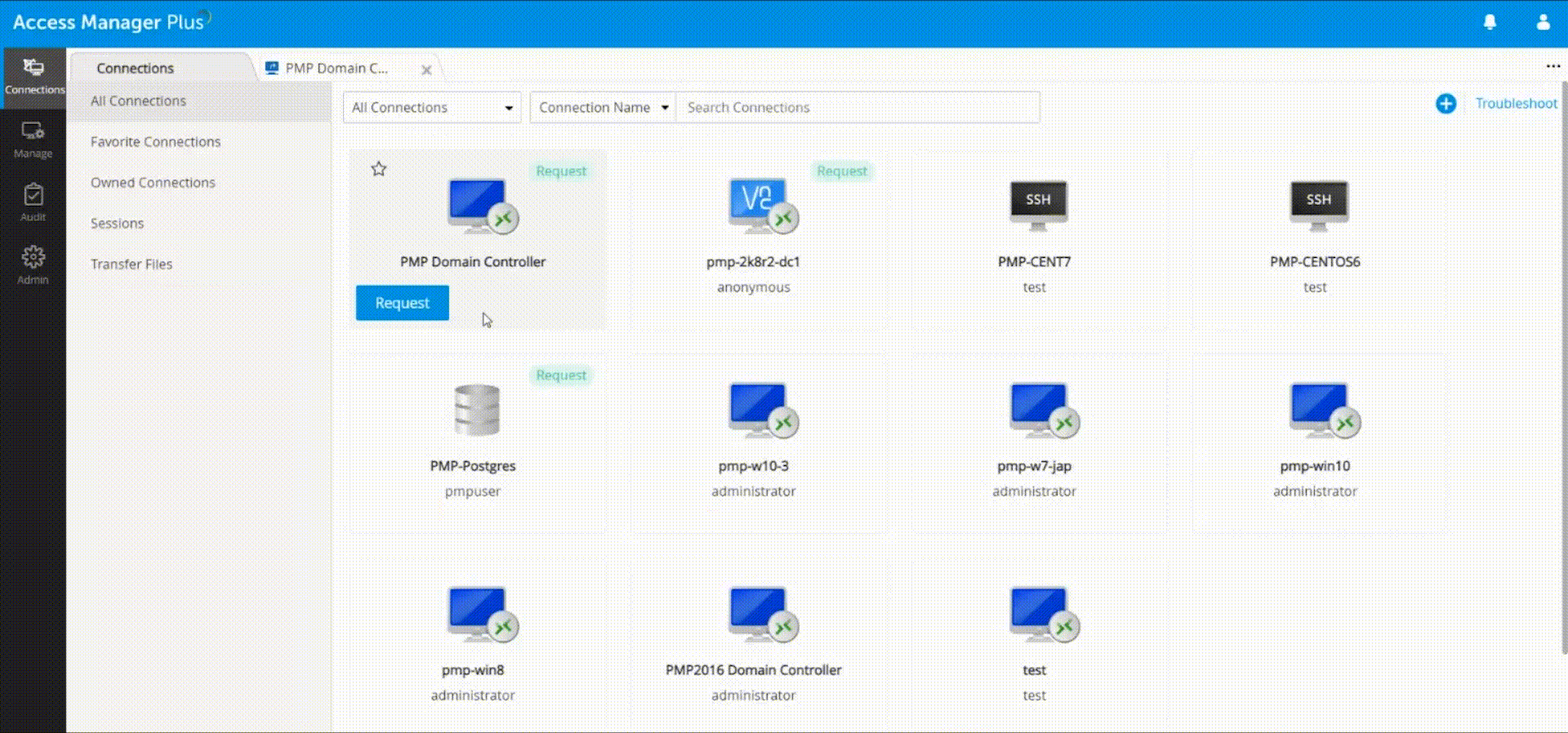
Task: Open Sessions in the sidebar
Action: pyautogui.click(x=118, y=224)
